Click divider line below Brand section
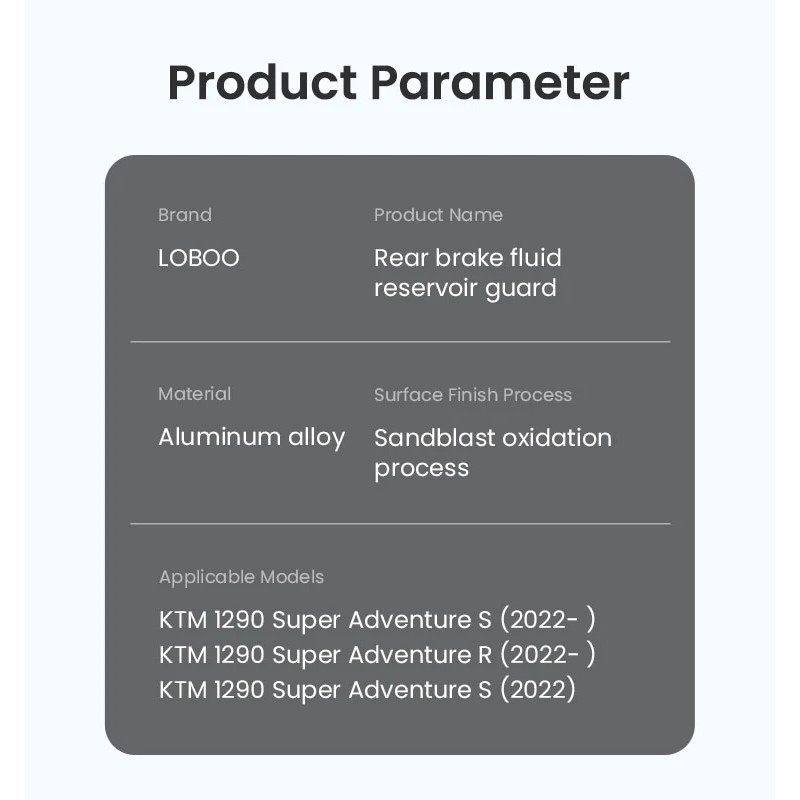Screen dimensions: 800x800 (401, 342)
